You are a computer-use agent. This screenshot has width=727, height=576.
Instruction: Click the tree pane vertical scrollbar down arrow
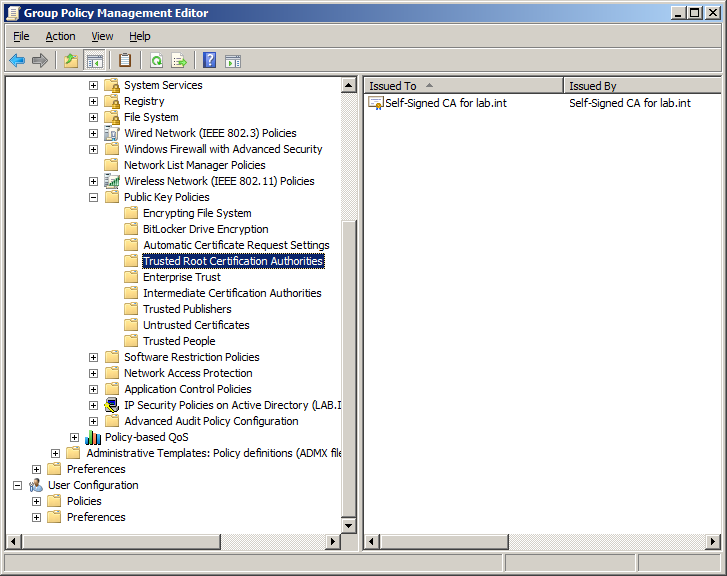tap(348, 525)
